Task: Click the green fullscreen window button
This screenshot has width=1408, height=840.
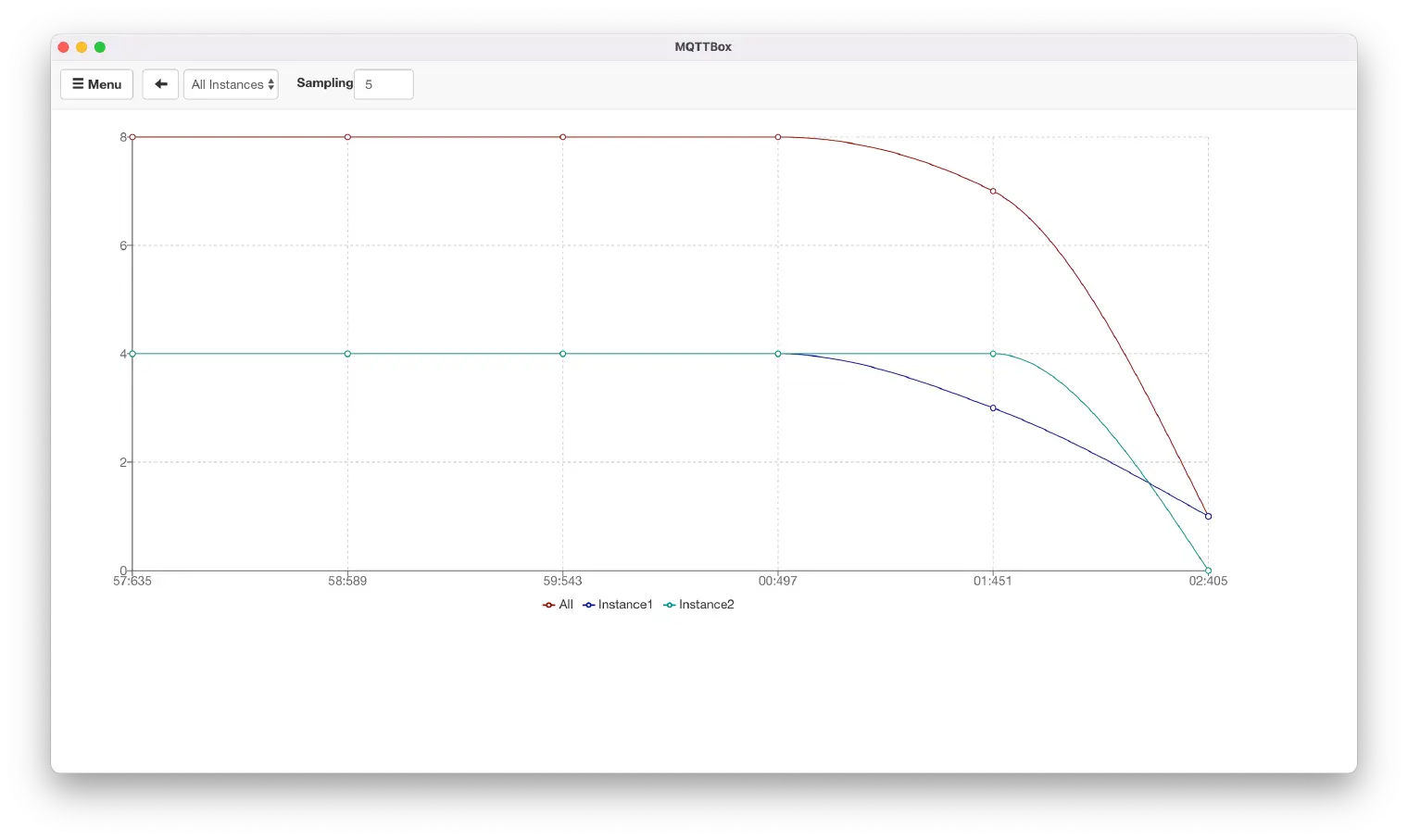Action: [x=100, y=47]
